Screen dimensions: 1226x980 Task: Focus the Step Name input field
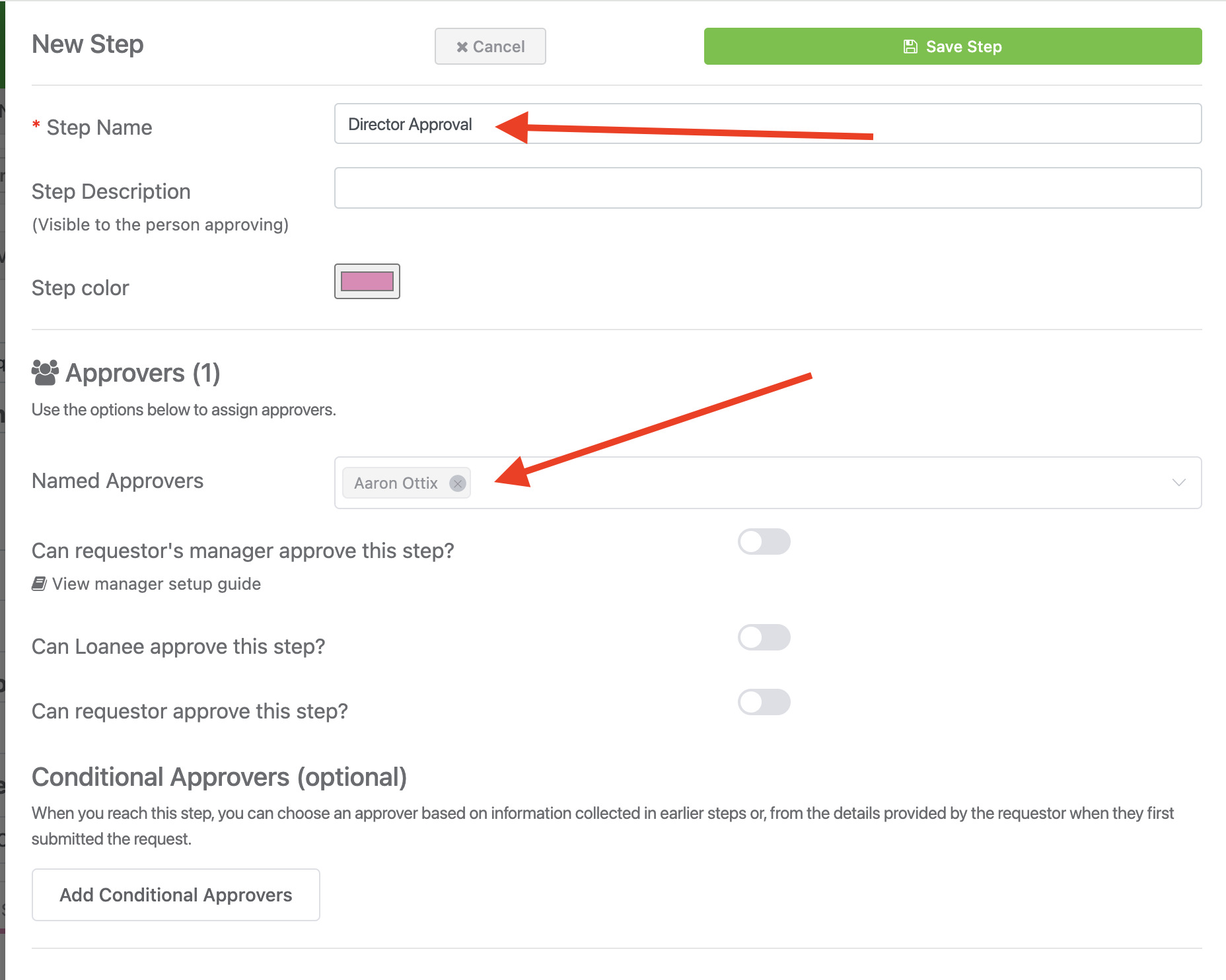768,123
